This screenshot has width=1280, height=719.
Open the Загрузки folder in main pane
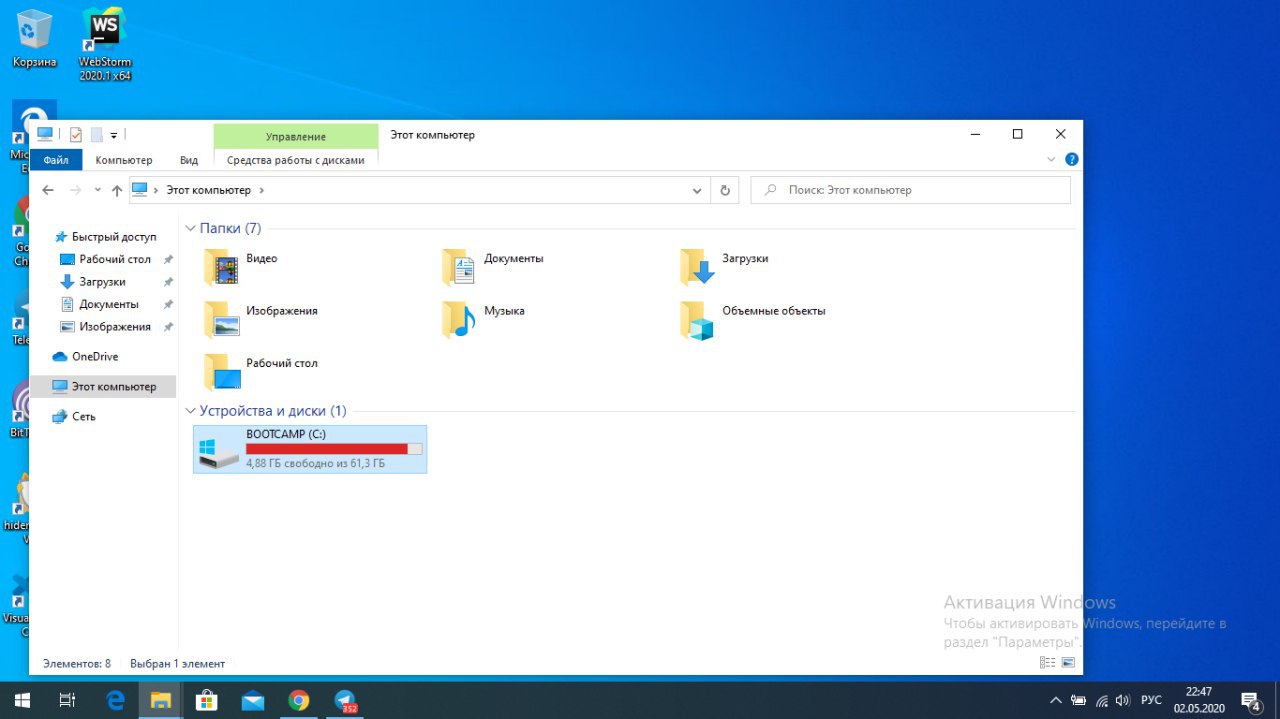[x=697, y=267]
